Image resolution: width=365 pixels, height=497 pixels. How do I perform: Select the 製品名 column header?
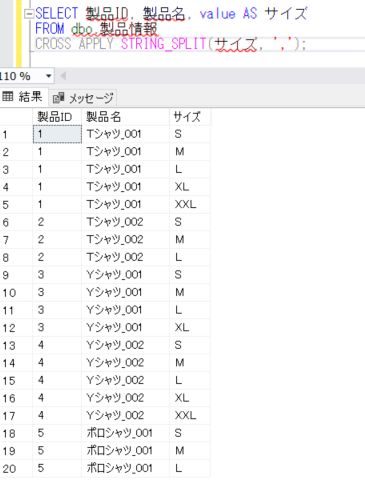[125, 117]
